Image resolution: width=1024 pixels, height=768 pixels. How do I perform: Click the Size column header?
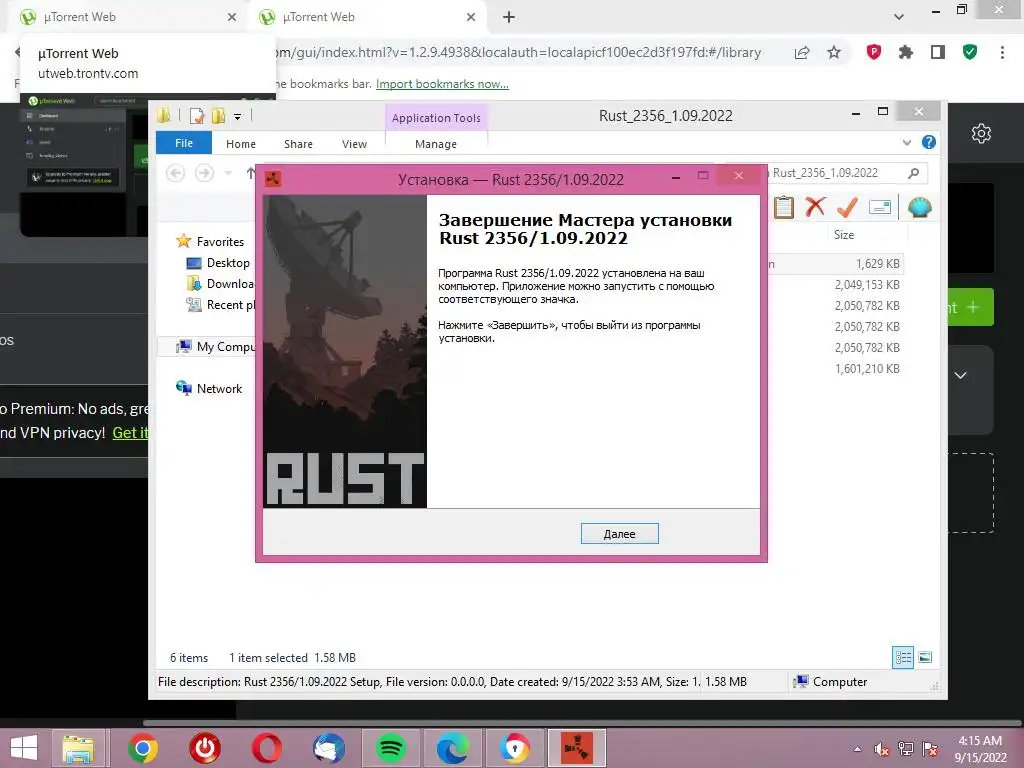tap(844, 234)
